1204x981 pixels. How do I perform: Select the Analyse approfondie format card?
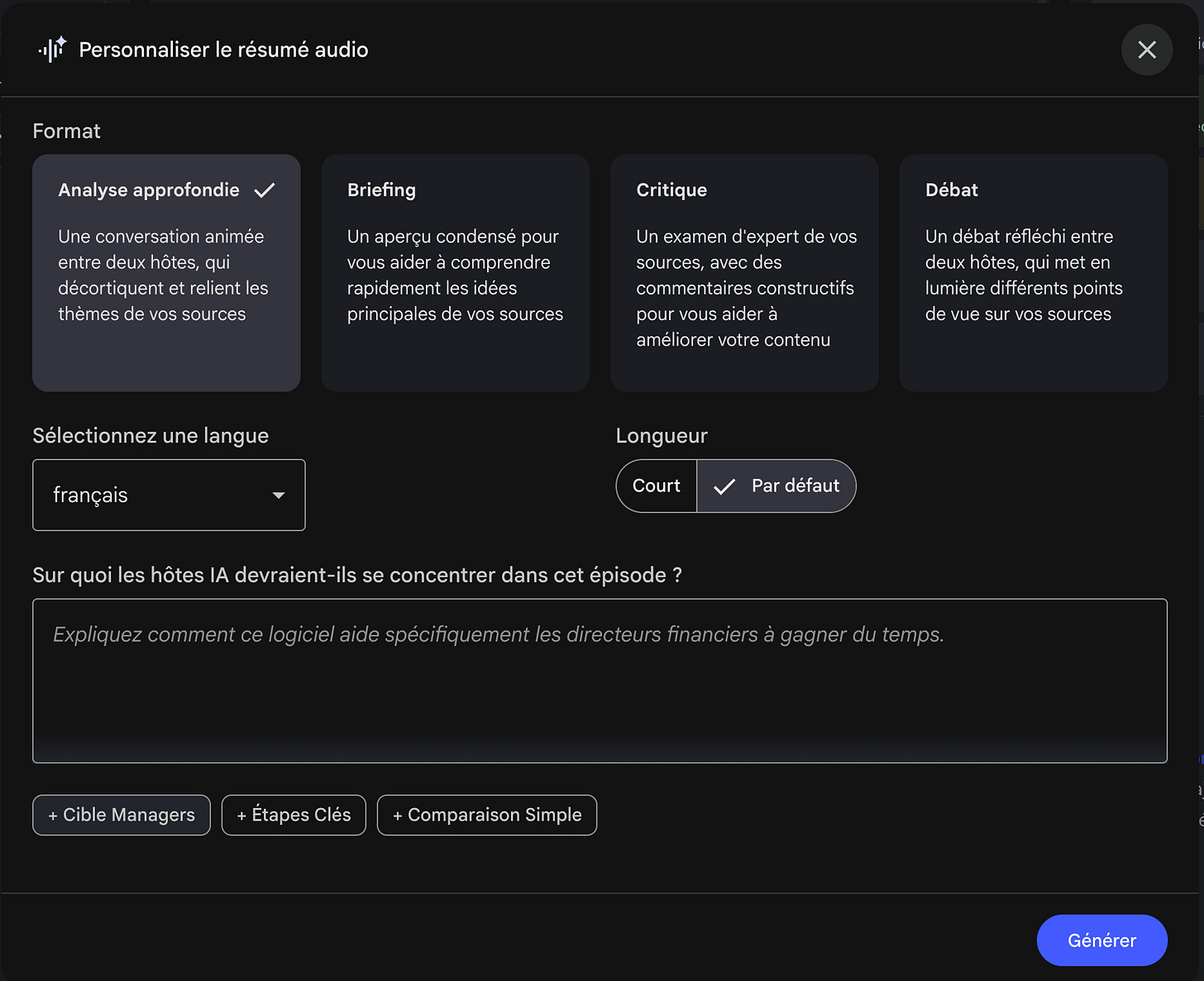(x=166, y=273)
